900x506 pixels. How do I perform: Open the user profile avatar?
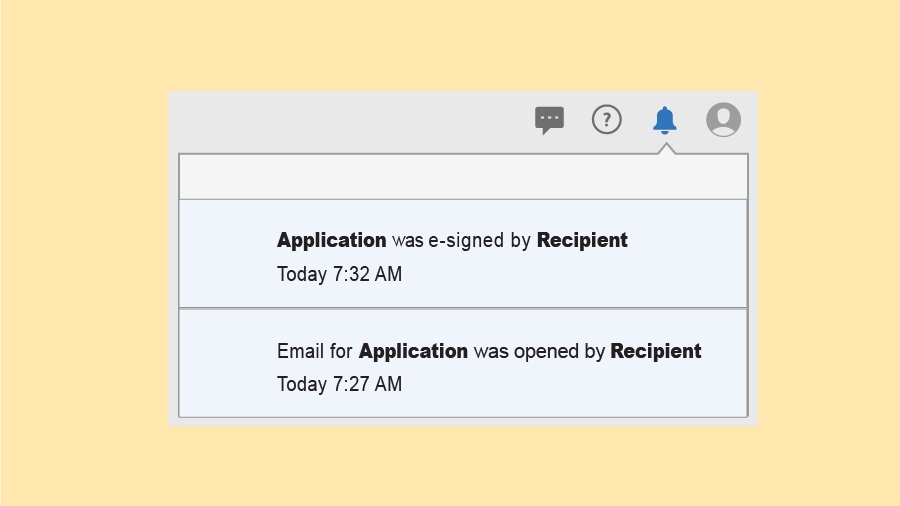[x=723, y=120]
